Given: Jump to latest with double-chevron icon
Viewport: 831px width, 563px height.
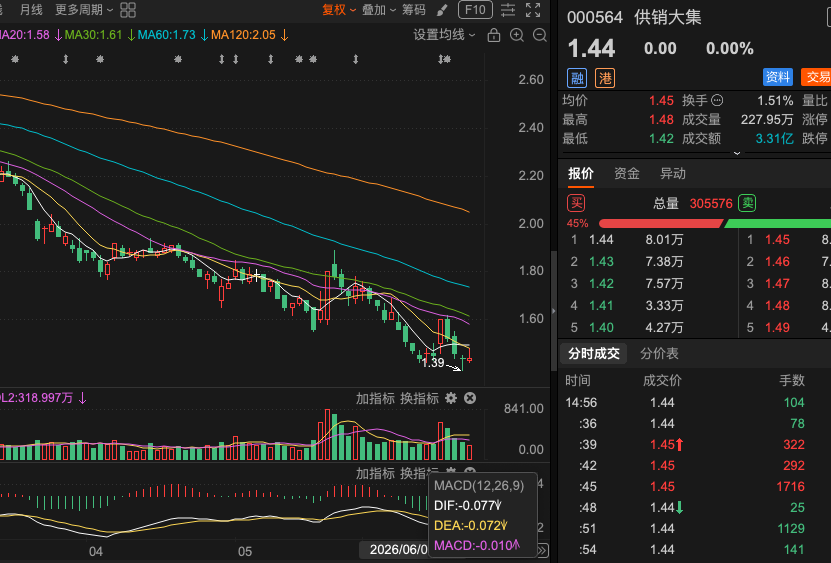Looking at the screenshot, I should (x=542, y=550).
